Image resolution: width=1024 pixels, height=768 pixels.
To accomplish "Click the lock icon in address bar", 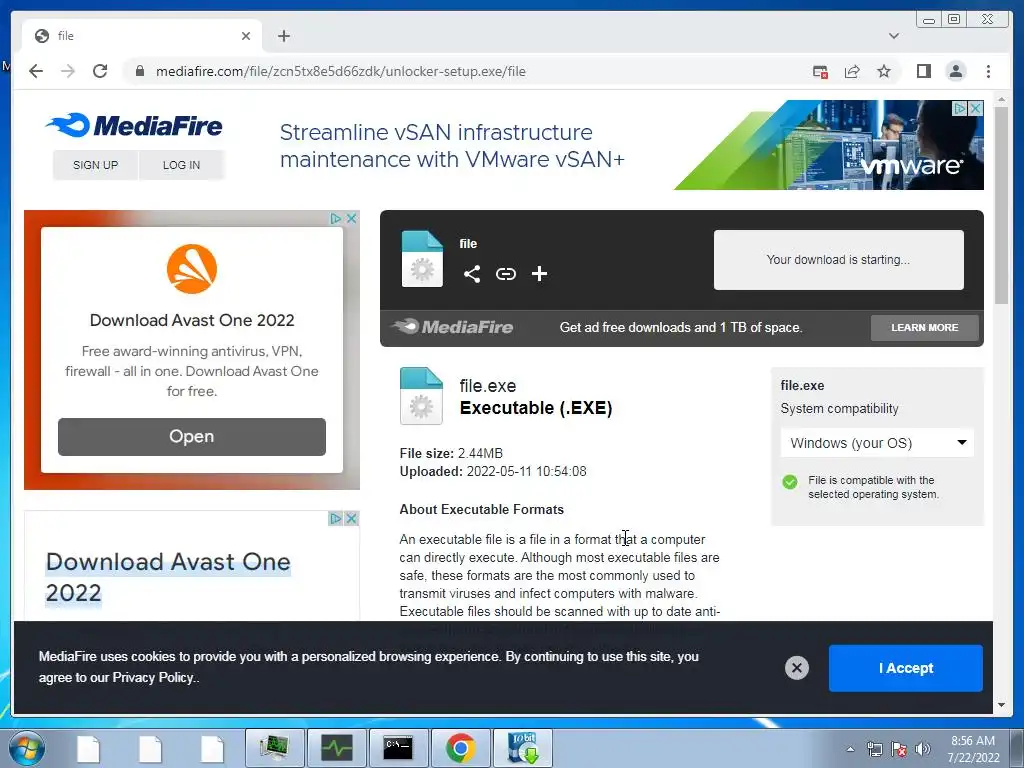I will click(140, 71).
